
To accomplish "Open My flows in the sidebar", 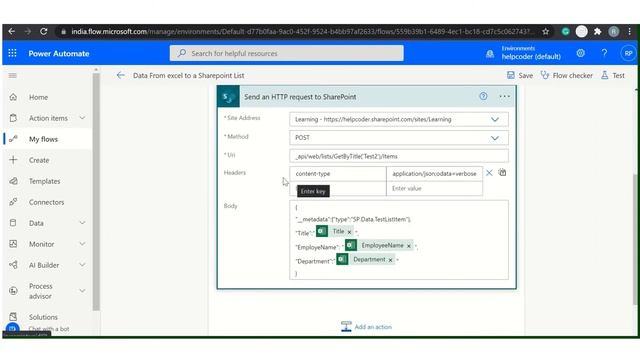I will coord(43,139).
